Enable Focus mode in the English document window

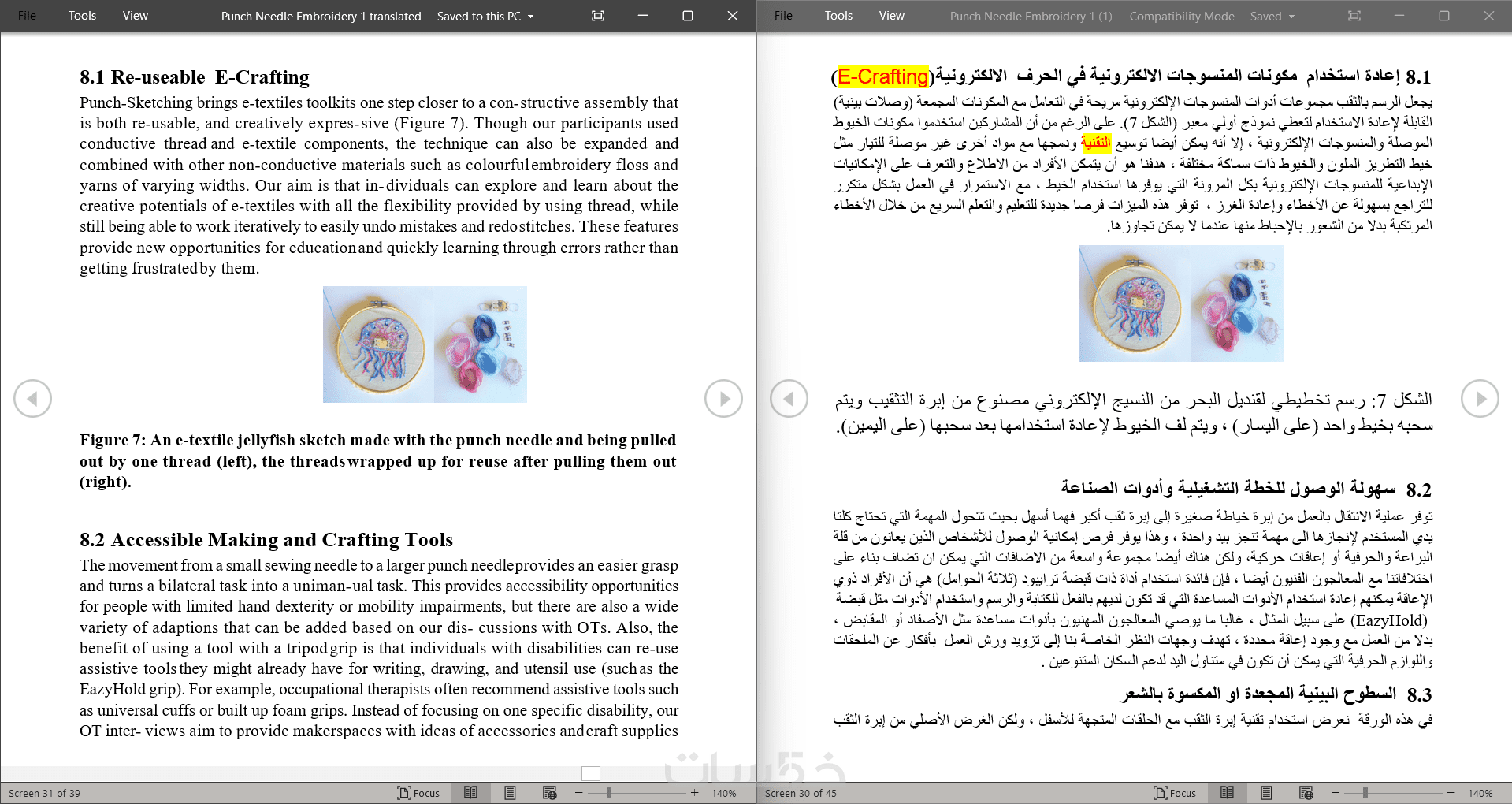click(x=418, y=793)
